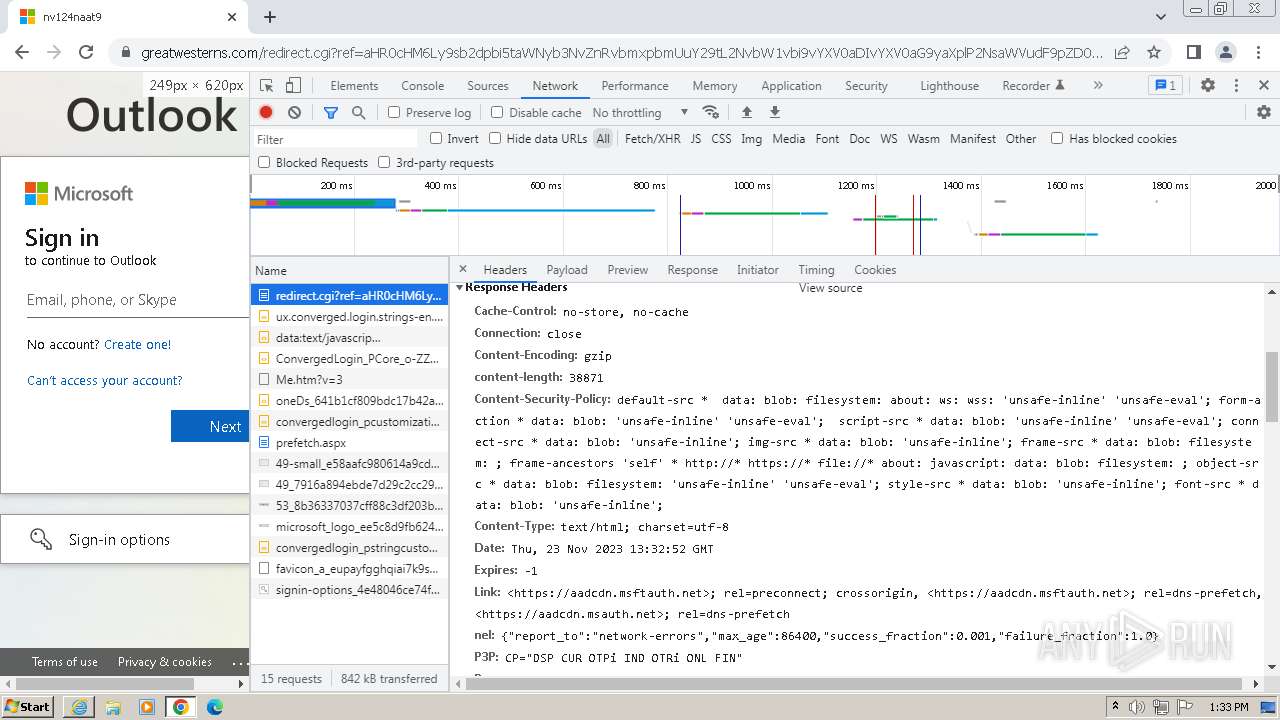
Task: Open the Application tab
Action: (x=791, y=86)
